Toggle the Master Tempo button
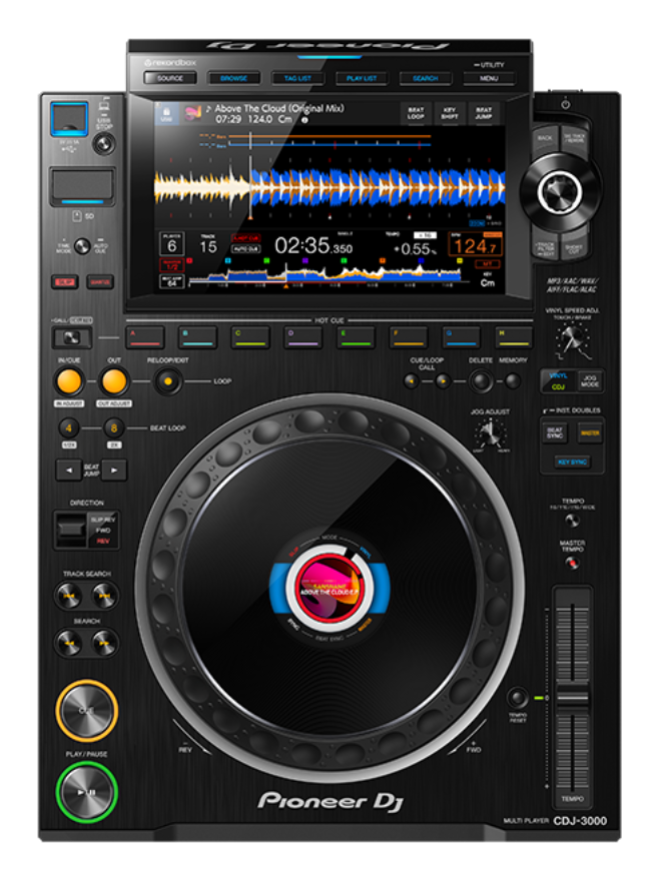This screenshot has height=880, width=660. (572, 562)
